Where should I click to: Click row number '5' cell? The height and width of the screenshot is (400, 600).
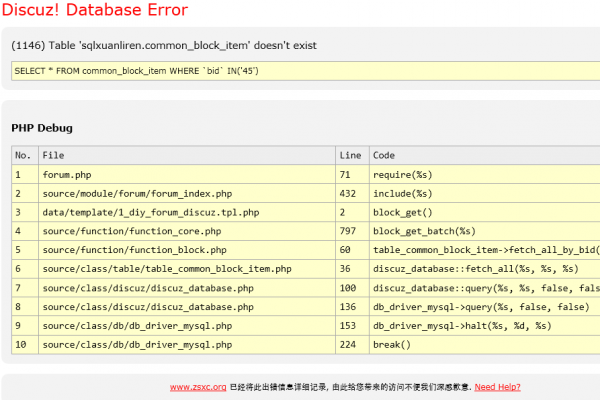(25, 250)
